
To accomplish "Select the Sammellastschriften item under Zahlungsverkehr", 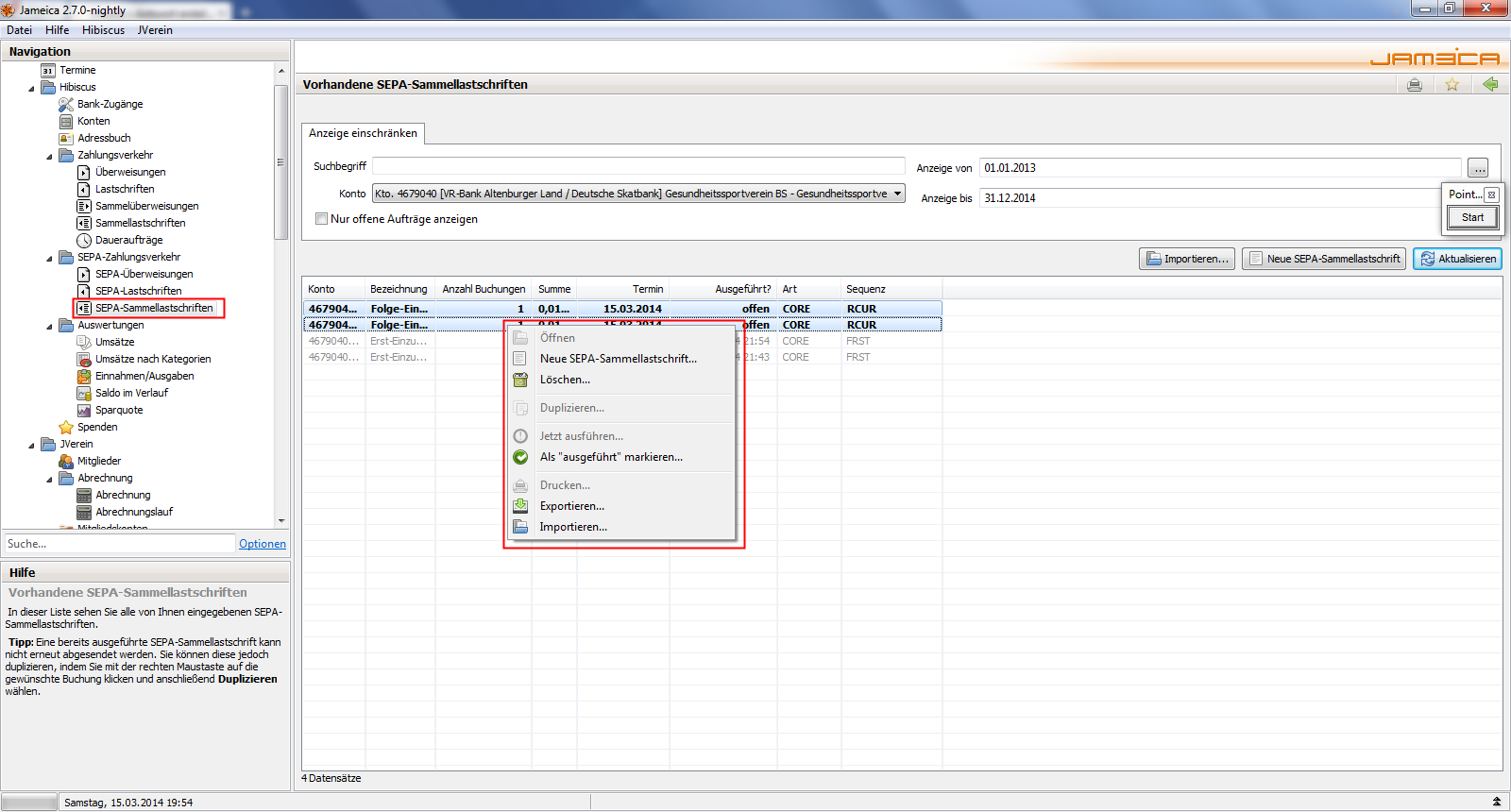I will 140,224.
